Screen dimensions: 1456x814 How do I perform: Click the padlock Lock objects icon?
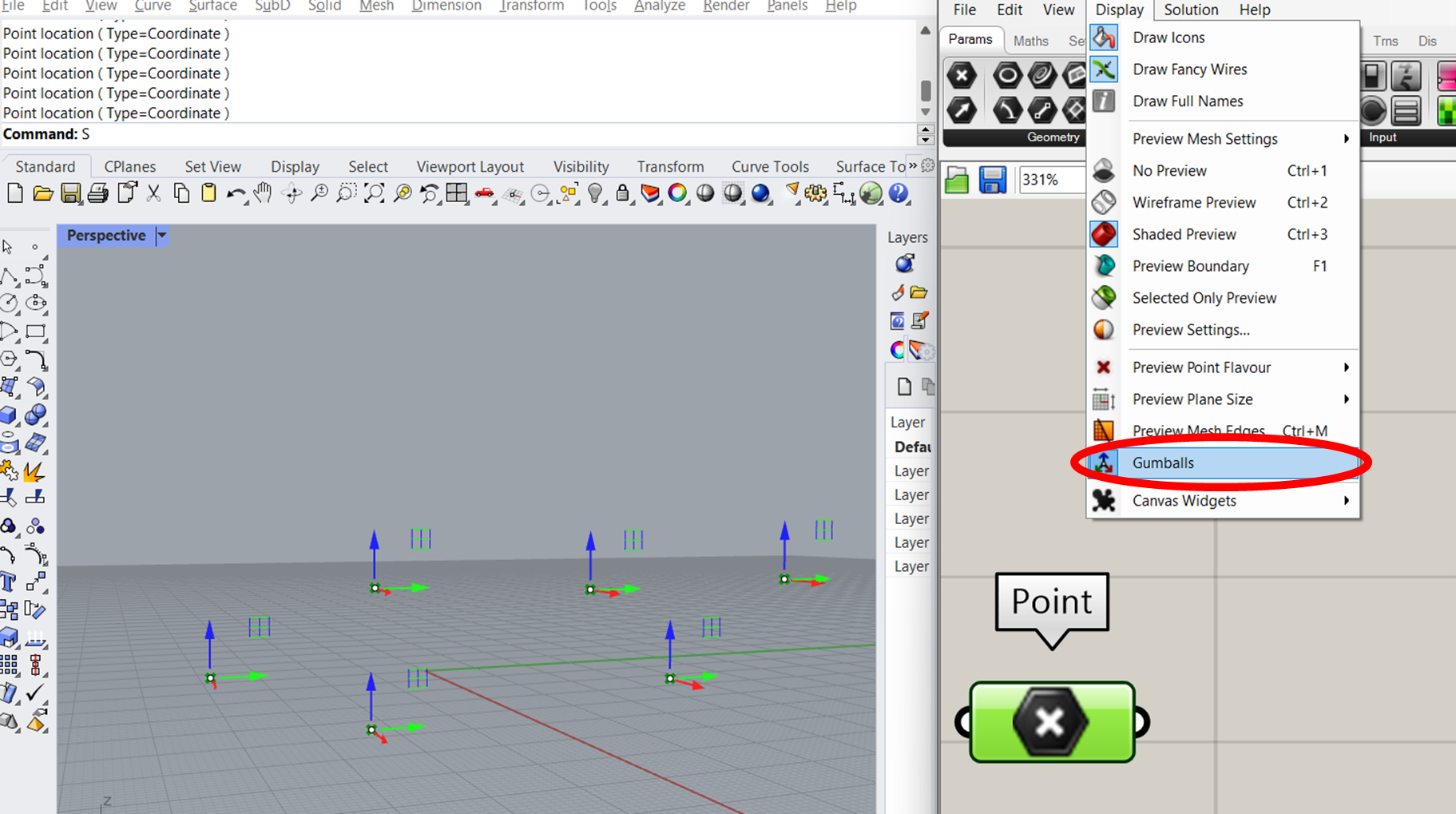point(623,193)
